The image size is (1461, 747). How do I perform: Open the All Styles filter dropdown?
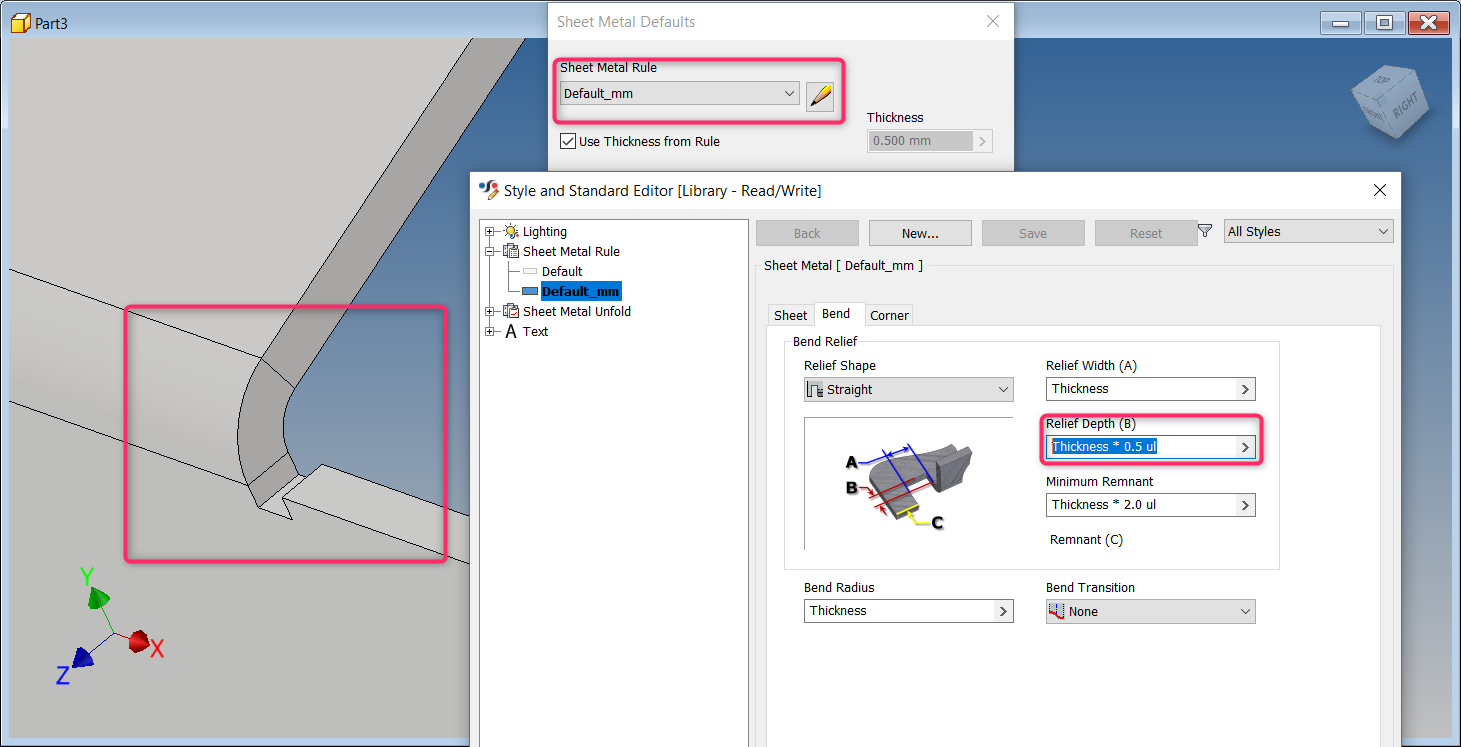tap(1308, 232)
